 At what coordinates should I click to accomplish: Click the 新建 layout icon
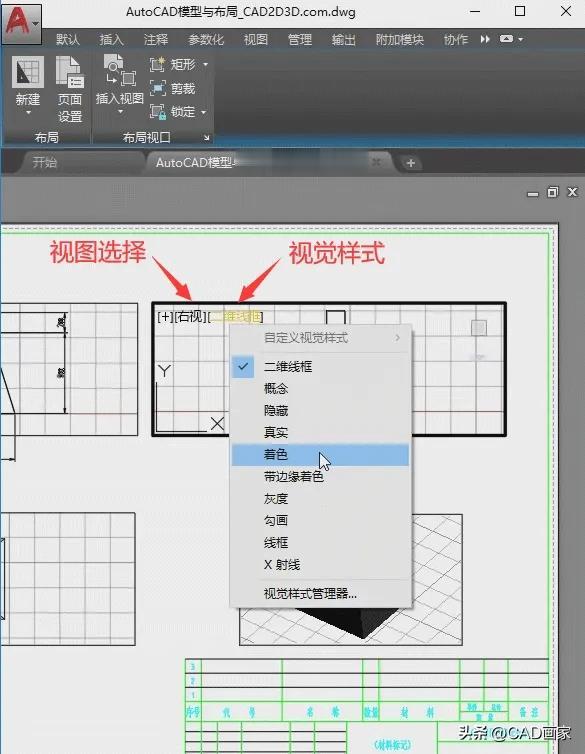click(x=28, y=73)
